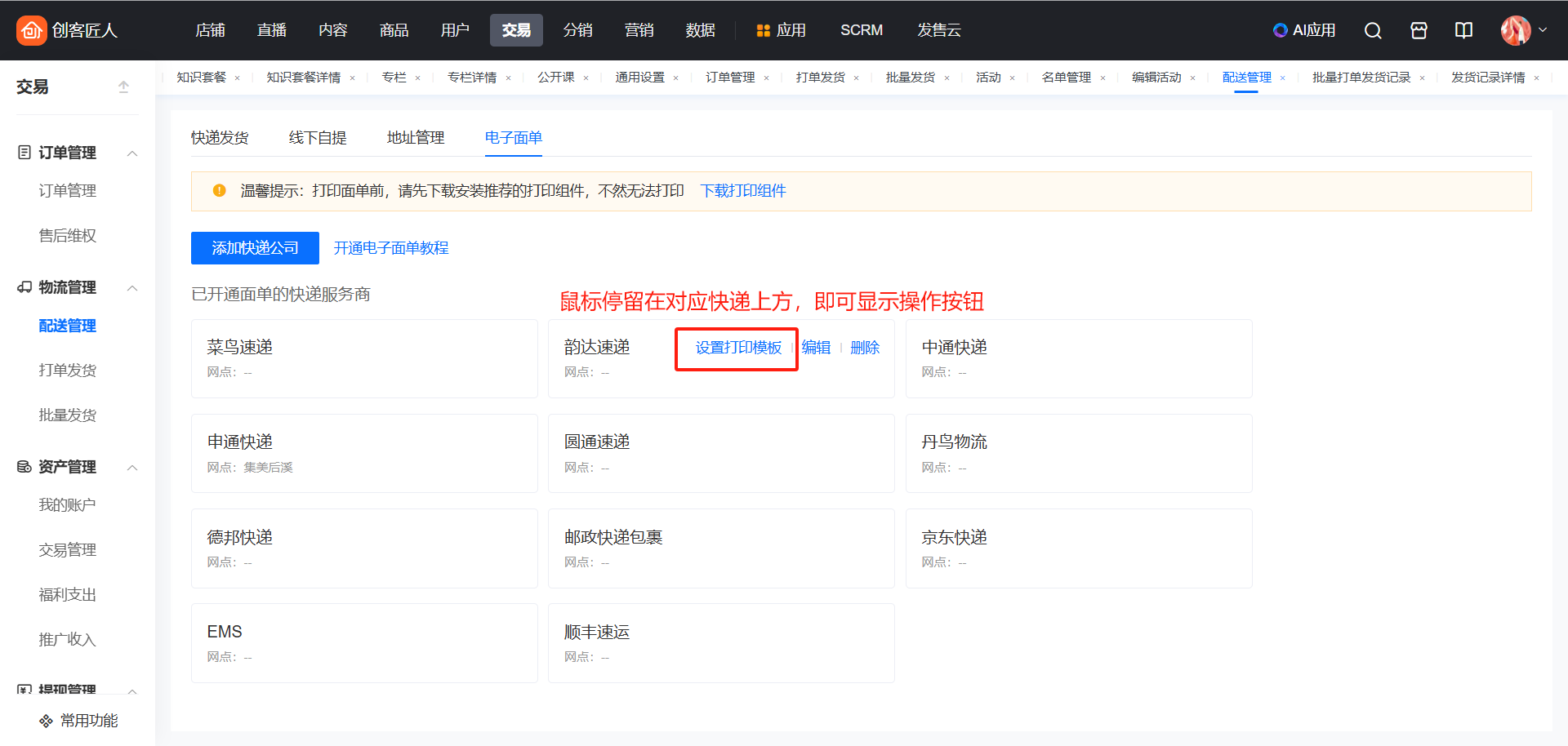Open 售后维权 in the sidebar
Screen dimensions: 1568x746
68,236
